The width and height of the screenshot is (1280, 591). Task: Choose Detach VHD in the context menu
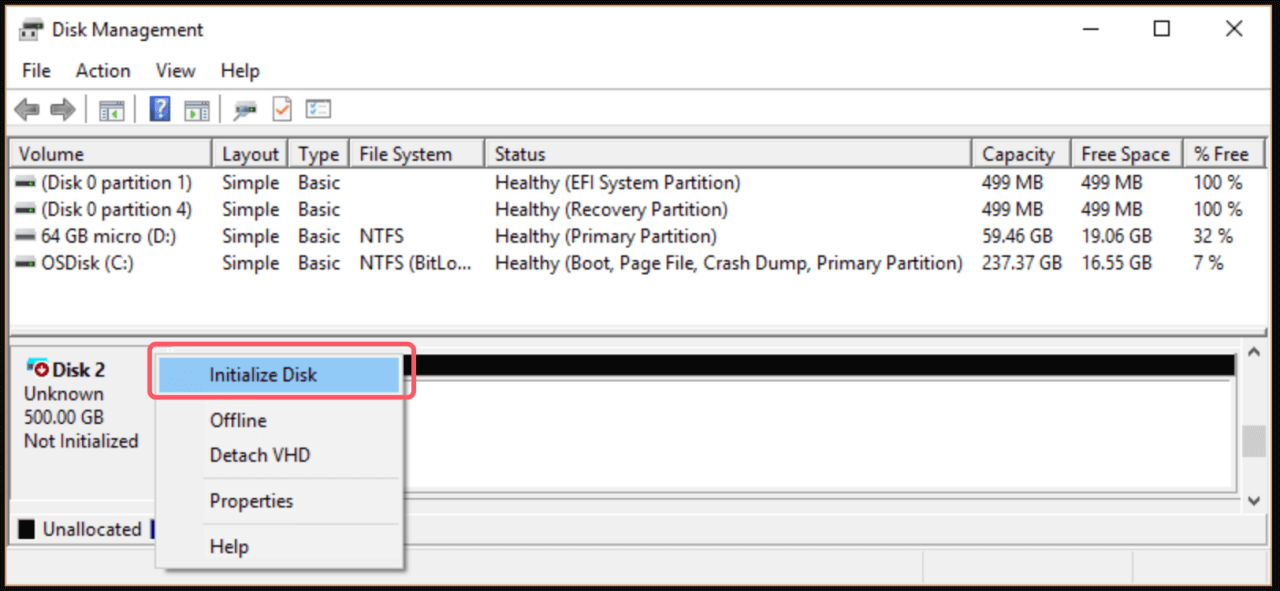pyautogui.click(x=260, y=455)
